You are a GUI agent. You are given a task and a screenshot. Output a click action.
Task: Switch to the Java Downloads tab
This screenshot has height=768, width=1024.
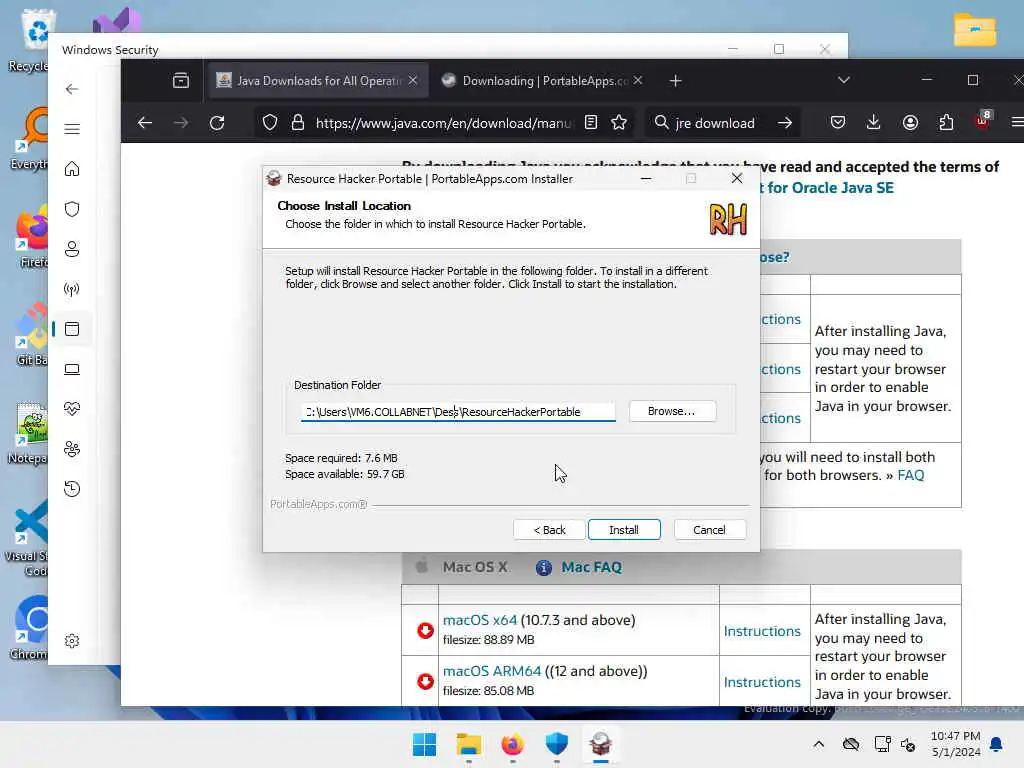(317, 80)
